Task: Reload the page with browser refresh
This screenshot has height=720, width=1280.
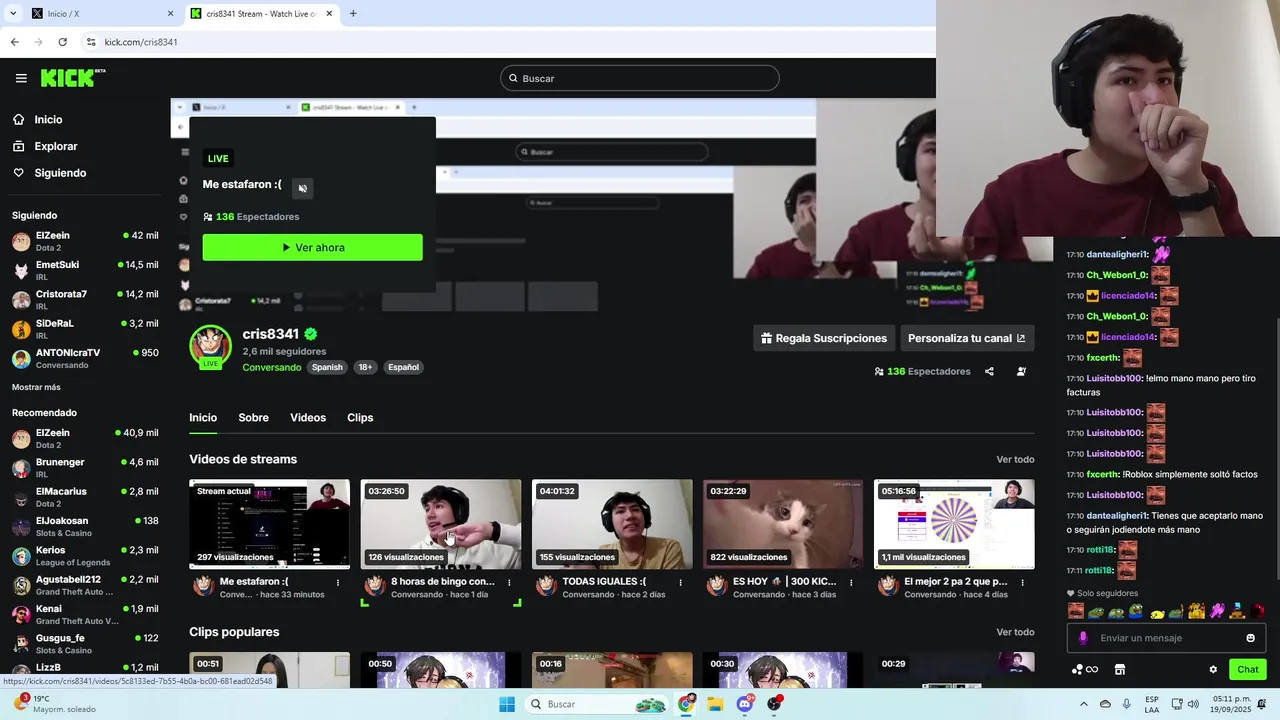Action: (x=62, y=42)
